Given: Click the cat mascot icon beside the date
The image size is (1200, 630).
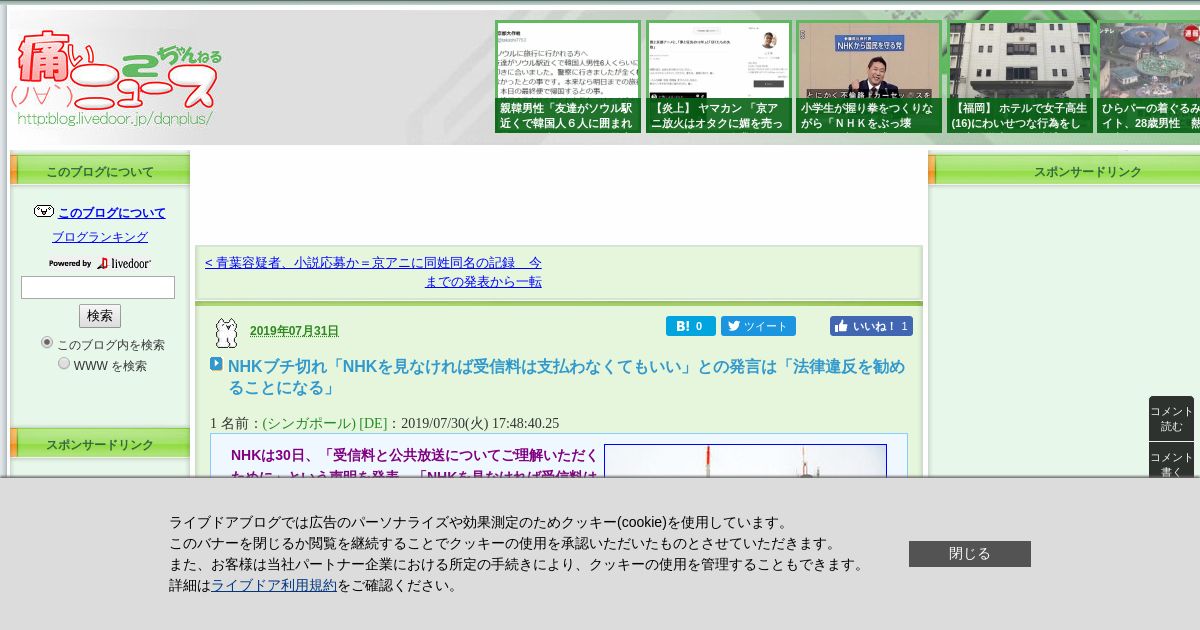Looking at the screenshot, I should pyautogui.click(x=227, y=332).
